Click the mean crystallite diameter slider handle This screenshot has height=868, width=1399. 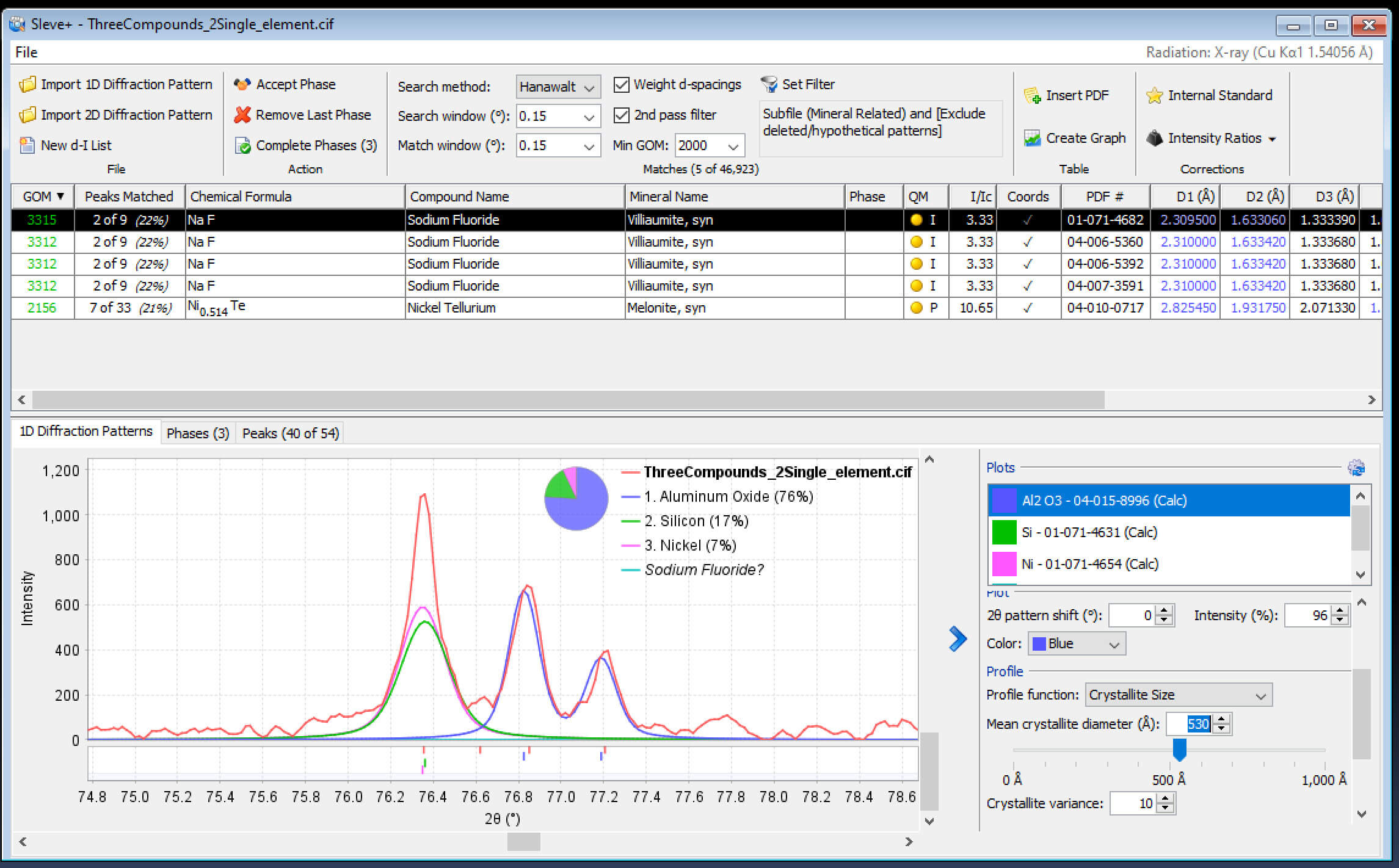pyautogui.click(x=1179, y=749)
